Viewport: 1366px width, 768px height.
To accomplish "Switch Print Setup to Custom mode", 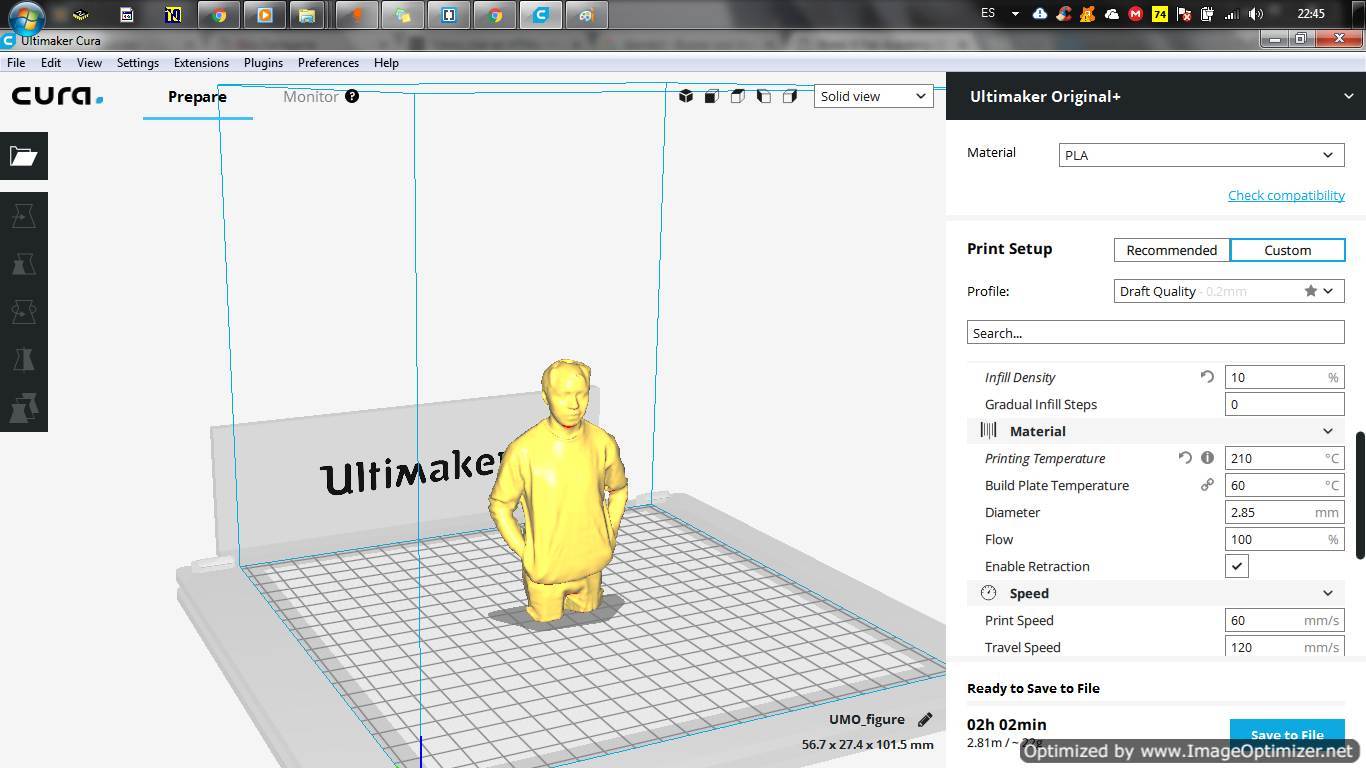I will point(1287,250).
